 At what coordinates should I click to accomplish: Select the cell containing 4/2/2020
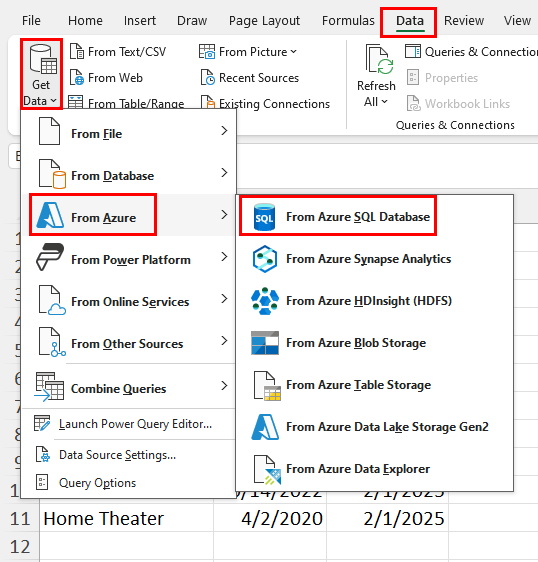(270, 518)
